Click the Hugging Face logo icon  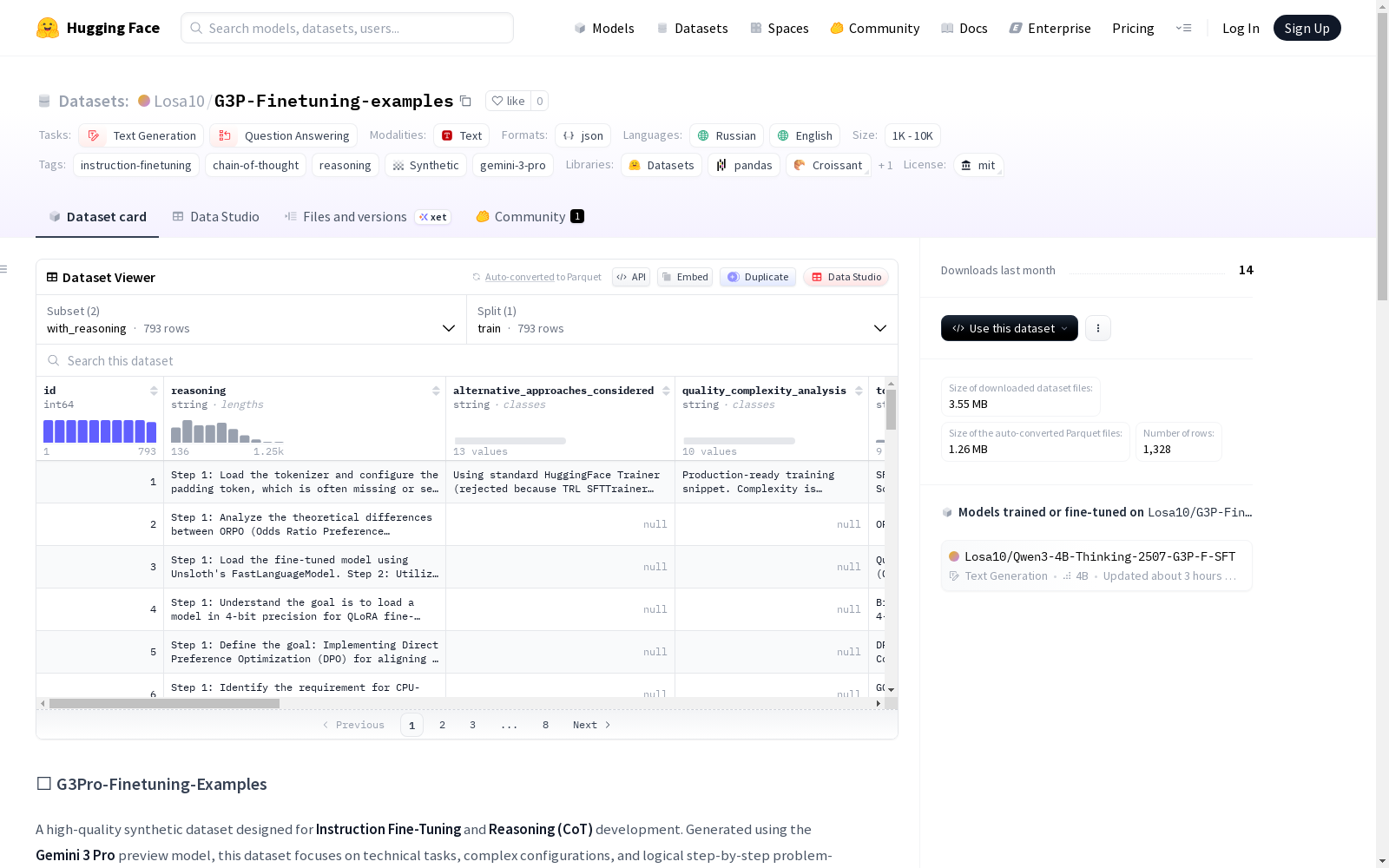[x=48, y=28]
